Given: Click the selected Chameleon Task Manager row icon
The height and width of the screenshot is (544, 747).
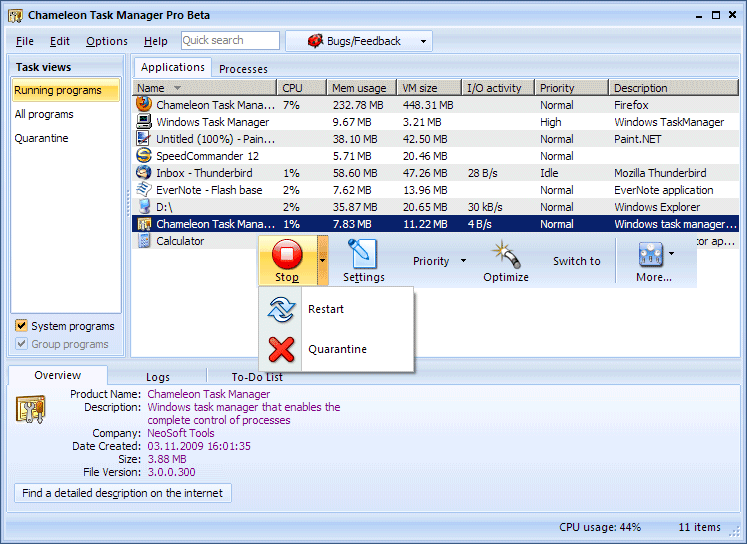Looking at the screenshot, I should coord(144,223).
